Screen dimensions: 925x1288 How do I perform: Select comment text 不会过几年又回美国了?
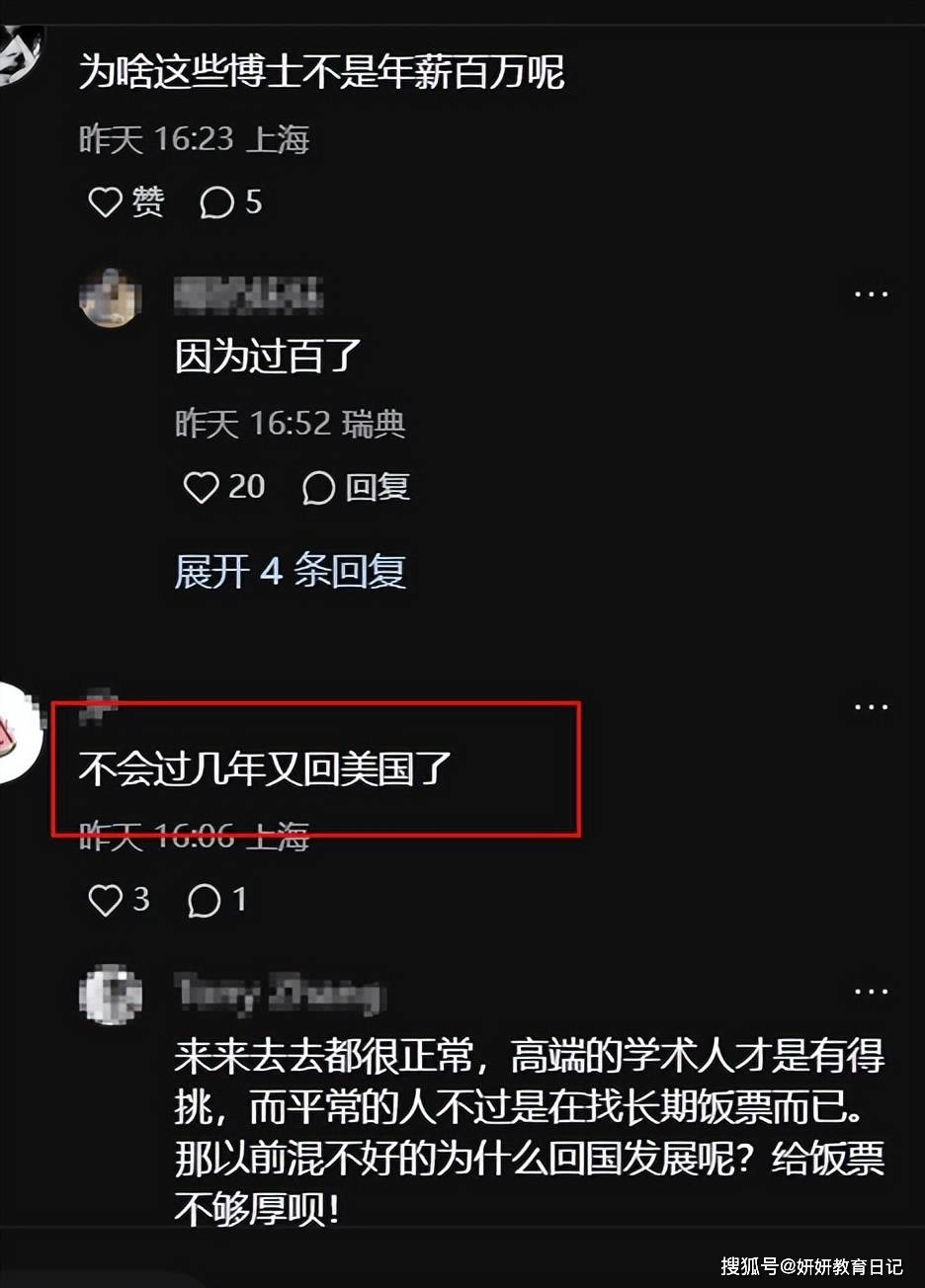[x=265, y=768]
